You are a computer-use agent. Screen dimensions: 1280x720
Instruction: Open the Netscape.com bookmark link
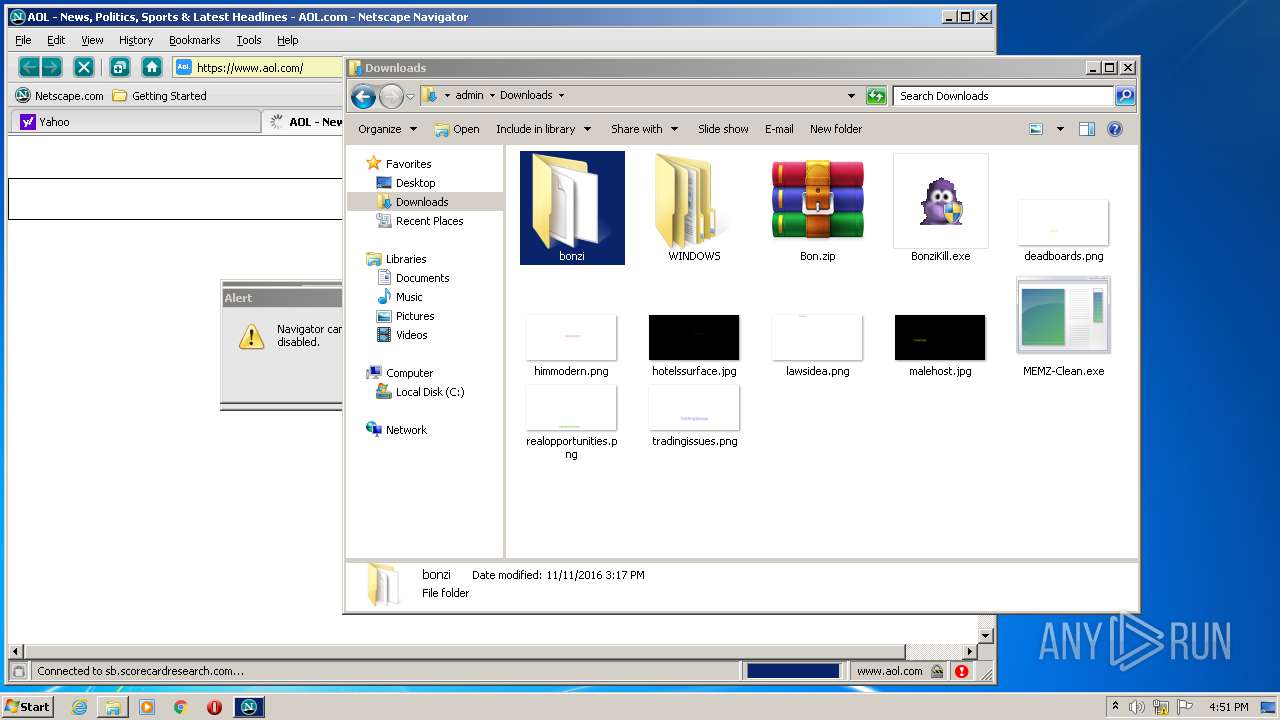pyautogui.click(x=60, y=96)
